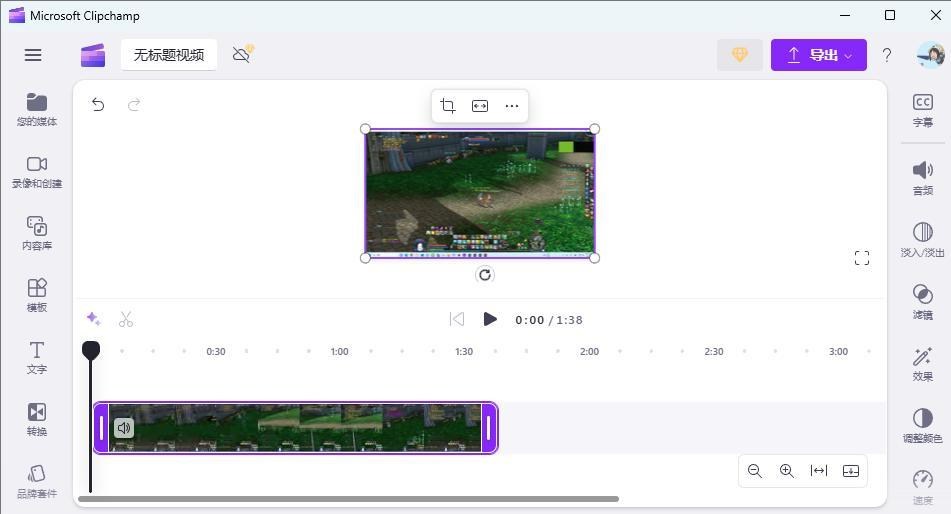Click preview bottom-right resize handle
Screen dimensions: 951x514
click(x=594, y=258)
